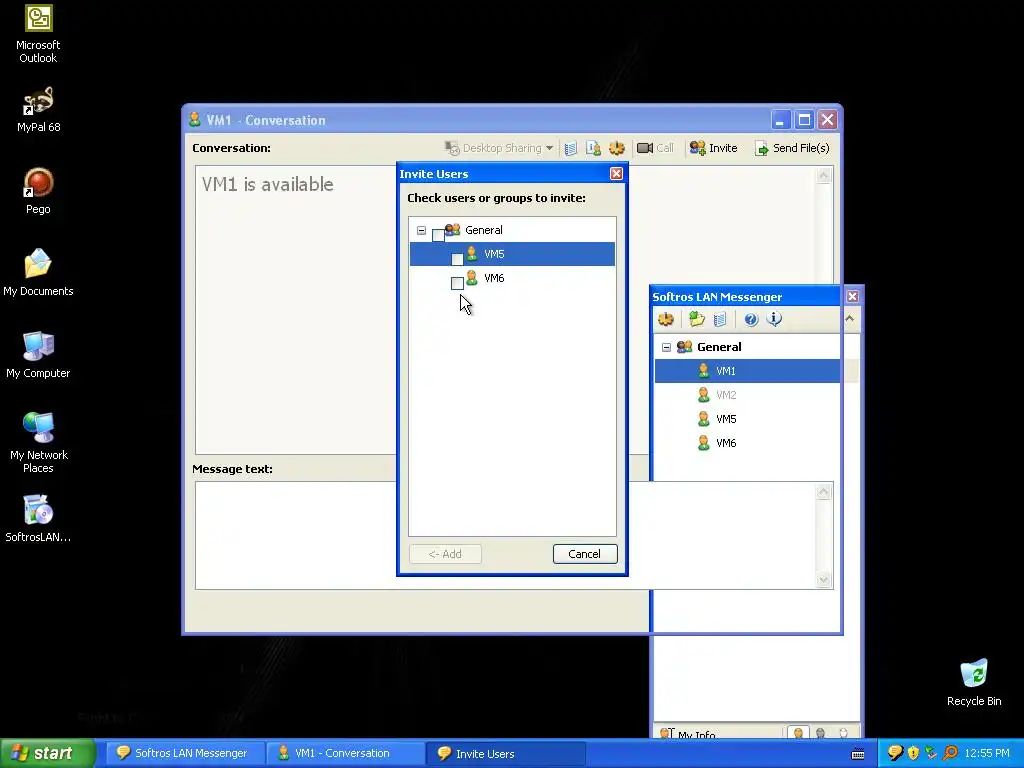Image resolution: width=1024 pixels, height=768 pixels.
Task: Open Microsoft Outlook desktop icon
Action: click(39, 34)
